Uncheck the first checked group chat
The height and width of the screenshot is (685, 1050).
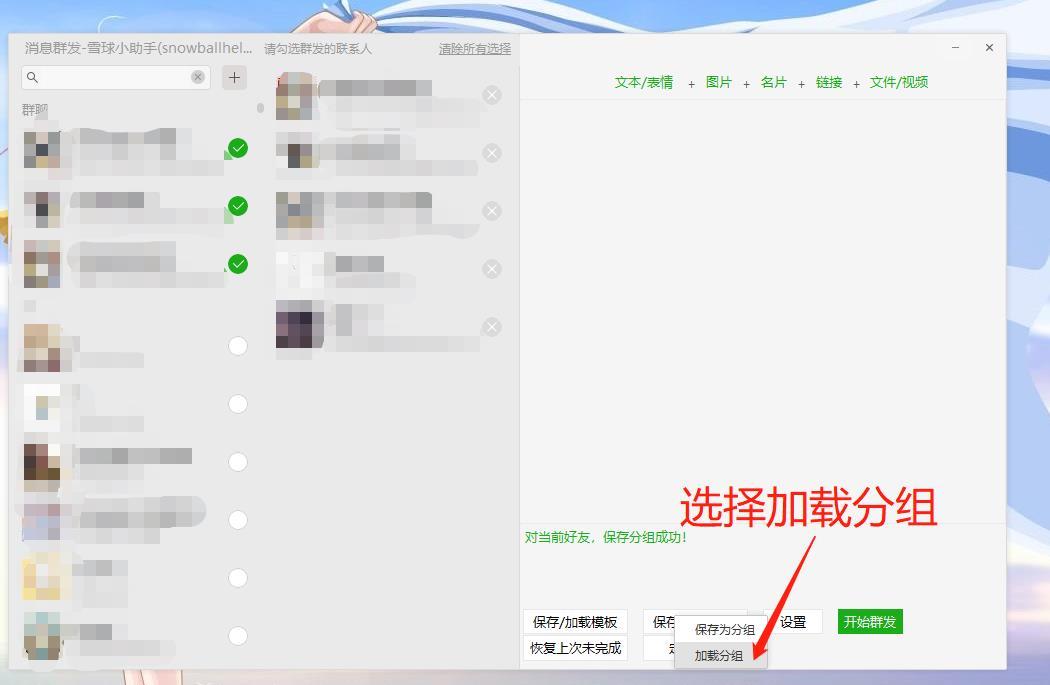(238, 148)
